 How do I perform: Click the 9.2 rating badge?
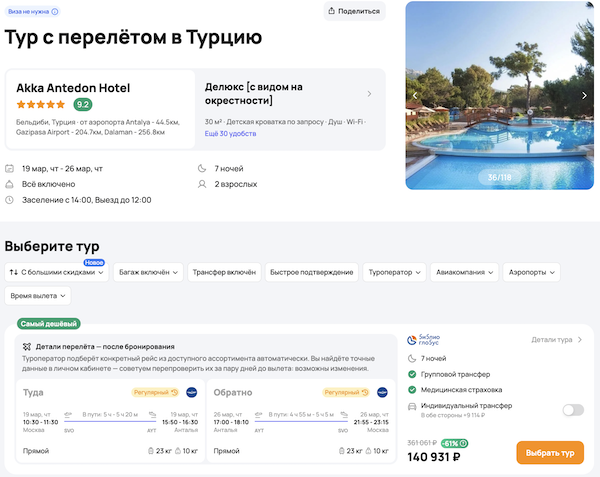coord(83,105)
